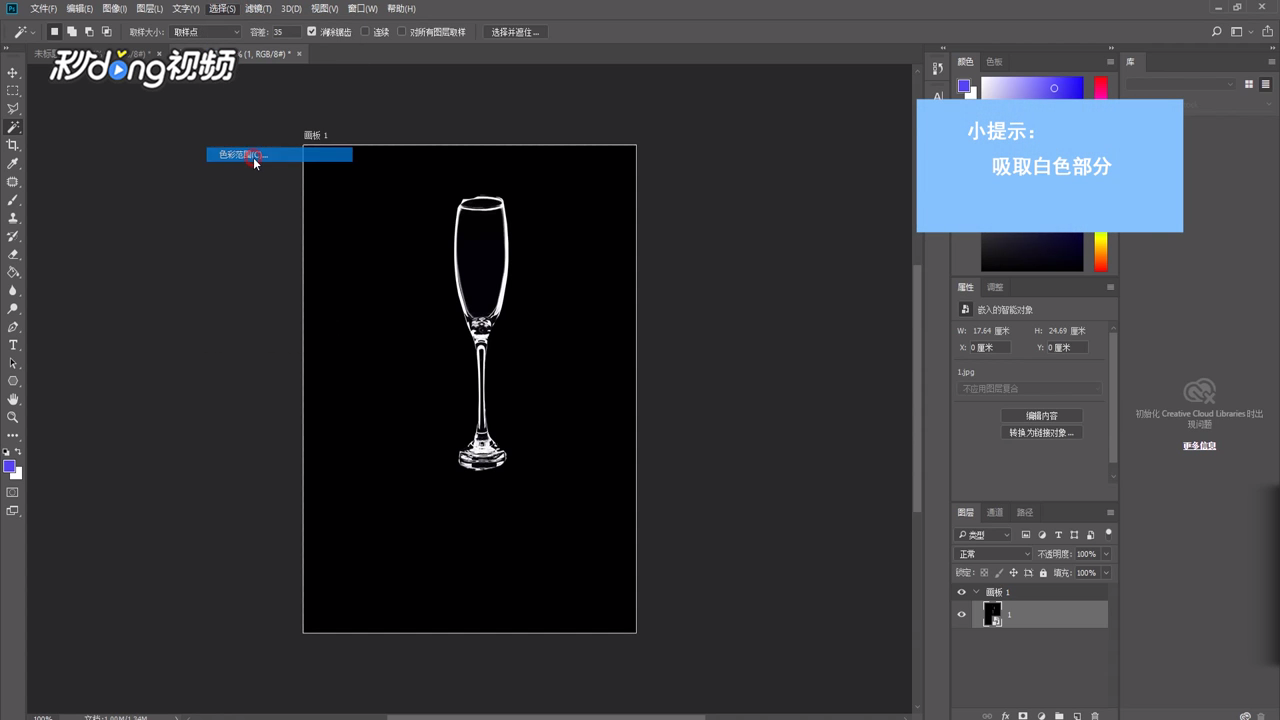
Task: Select the Polygonal Lasso tool
Action: (x=13, y=109)
